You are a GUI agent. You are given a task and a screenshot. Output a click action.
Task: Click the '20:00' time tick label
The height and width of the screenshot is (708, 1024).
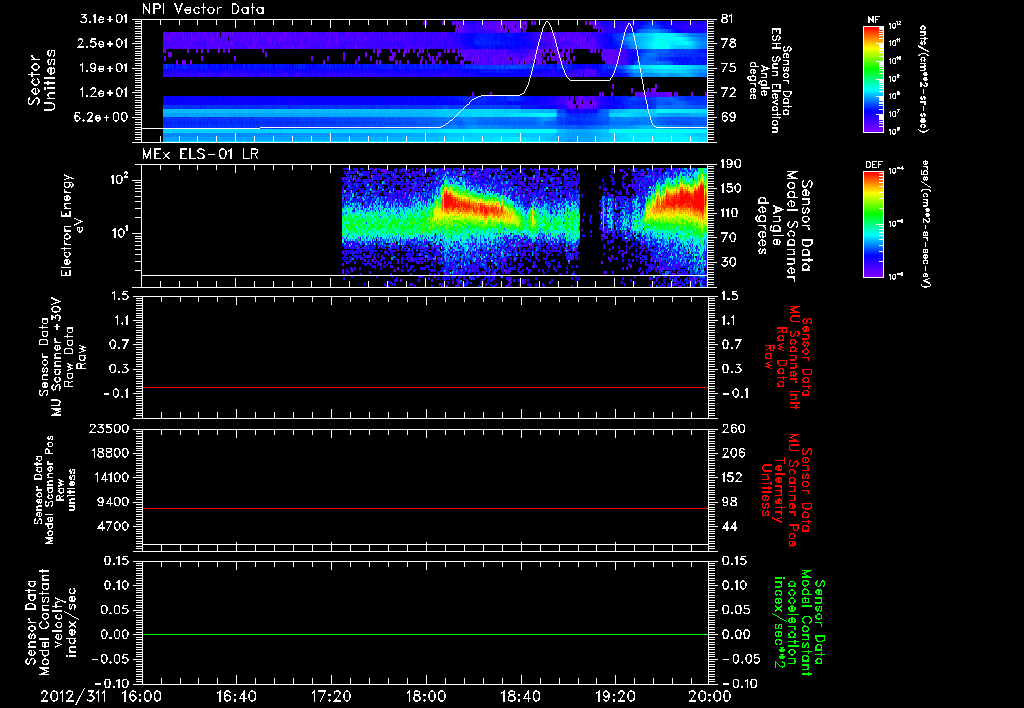(709, 696)
